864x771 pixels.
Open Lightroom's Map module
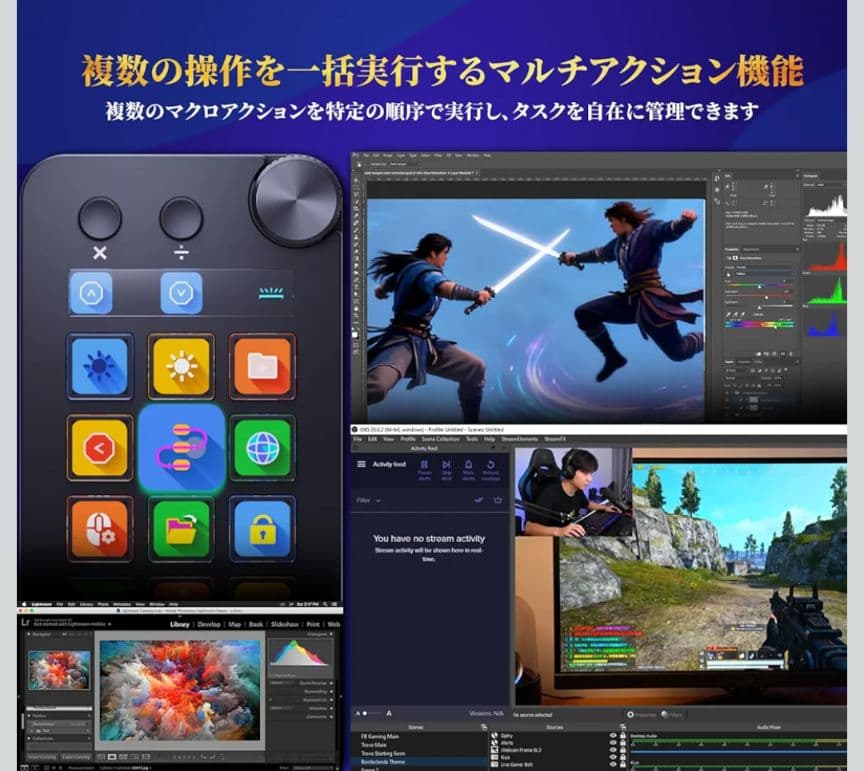(235, 624)
